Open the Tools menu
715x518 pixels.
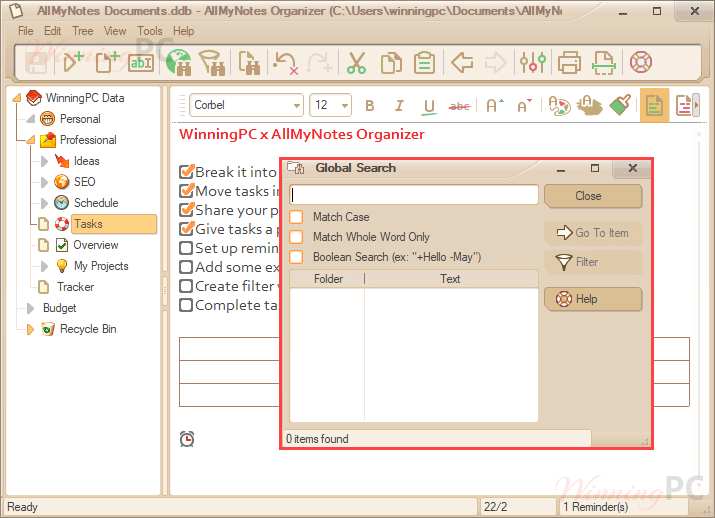pos(150,31)
